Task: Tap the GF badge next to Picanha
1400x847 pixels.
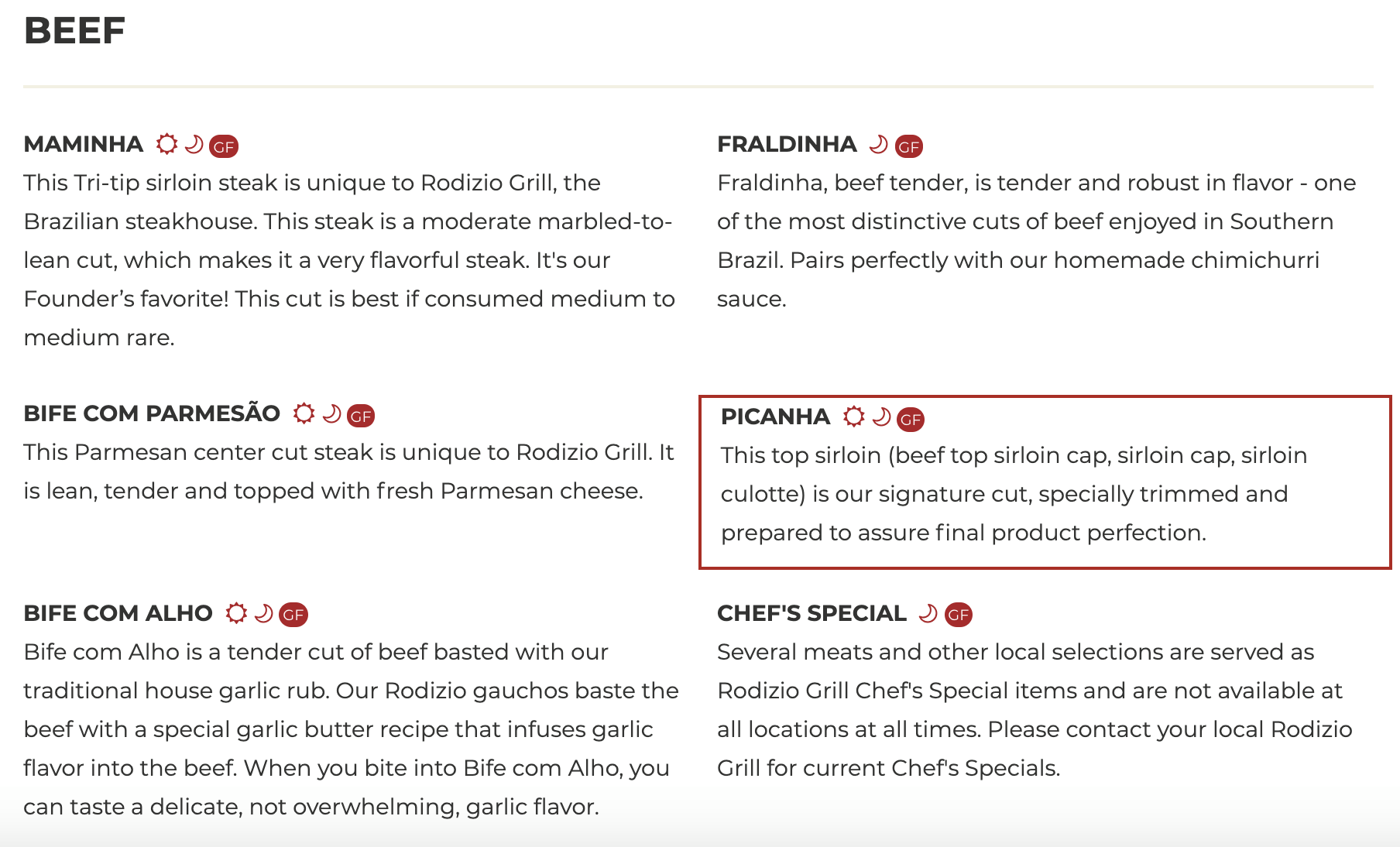Action: coord(911,419)
